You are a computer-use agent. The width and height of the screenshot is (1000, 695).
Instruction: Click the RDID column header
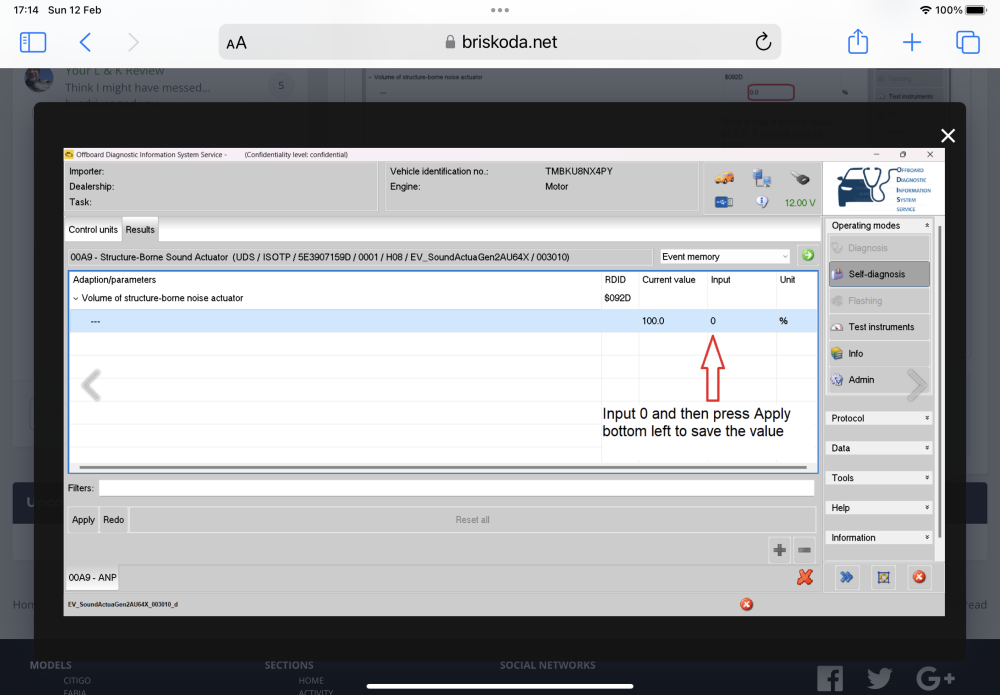coord(615,280)
